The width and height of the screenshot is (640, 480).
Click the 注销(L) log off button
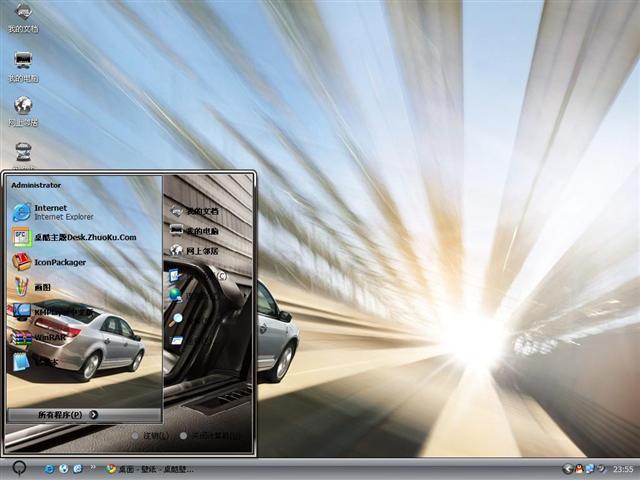tap(150, 436)
